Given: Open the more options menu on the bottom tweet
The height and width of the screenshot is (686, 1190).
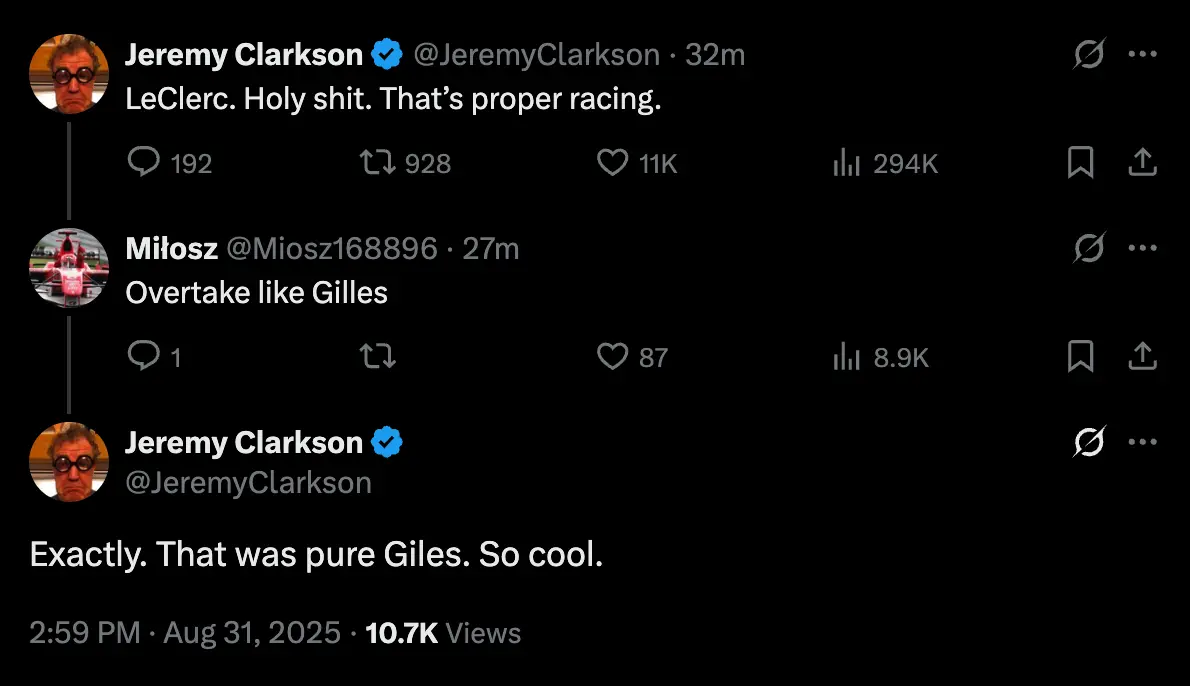Looking at the screenshot, I should coord(1143,440).
